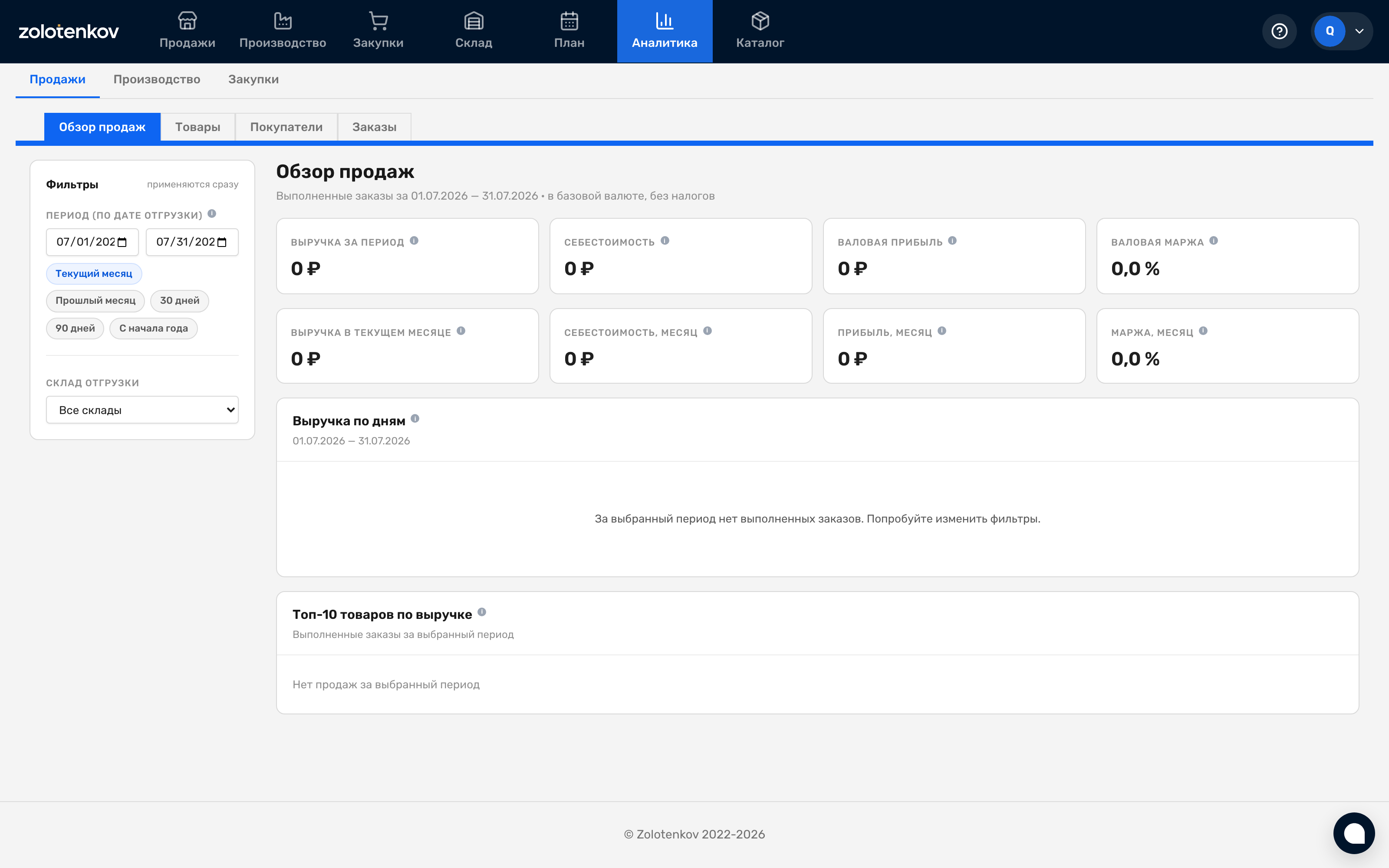Show the info for Выручка за период

pyautogui.click(x=414, y=240)
